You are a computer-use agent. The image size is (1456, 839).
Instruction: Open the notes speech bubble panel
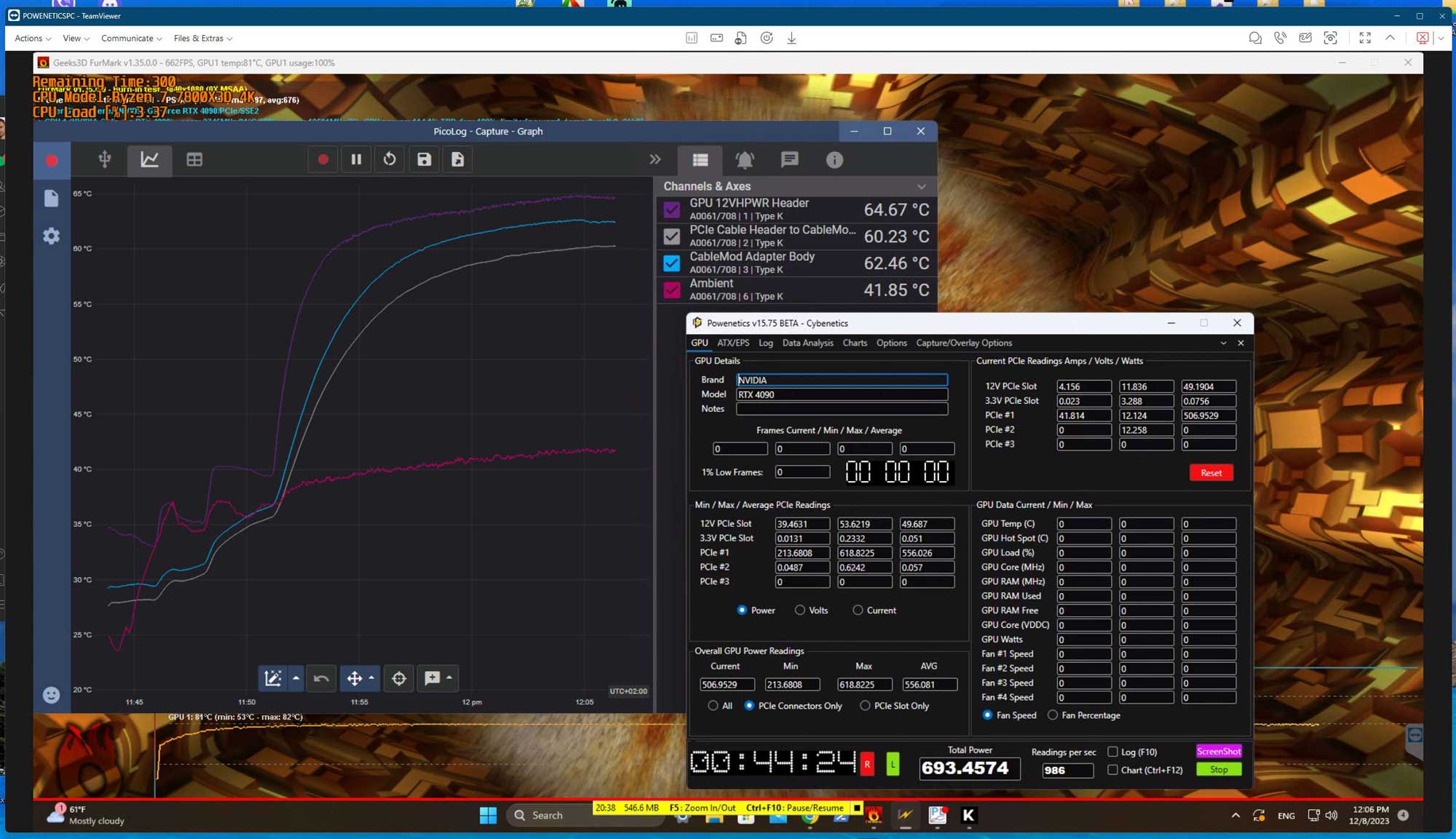[x=789, y=159]
